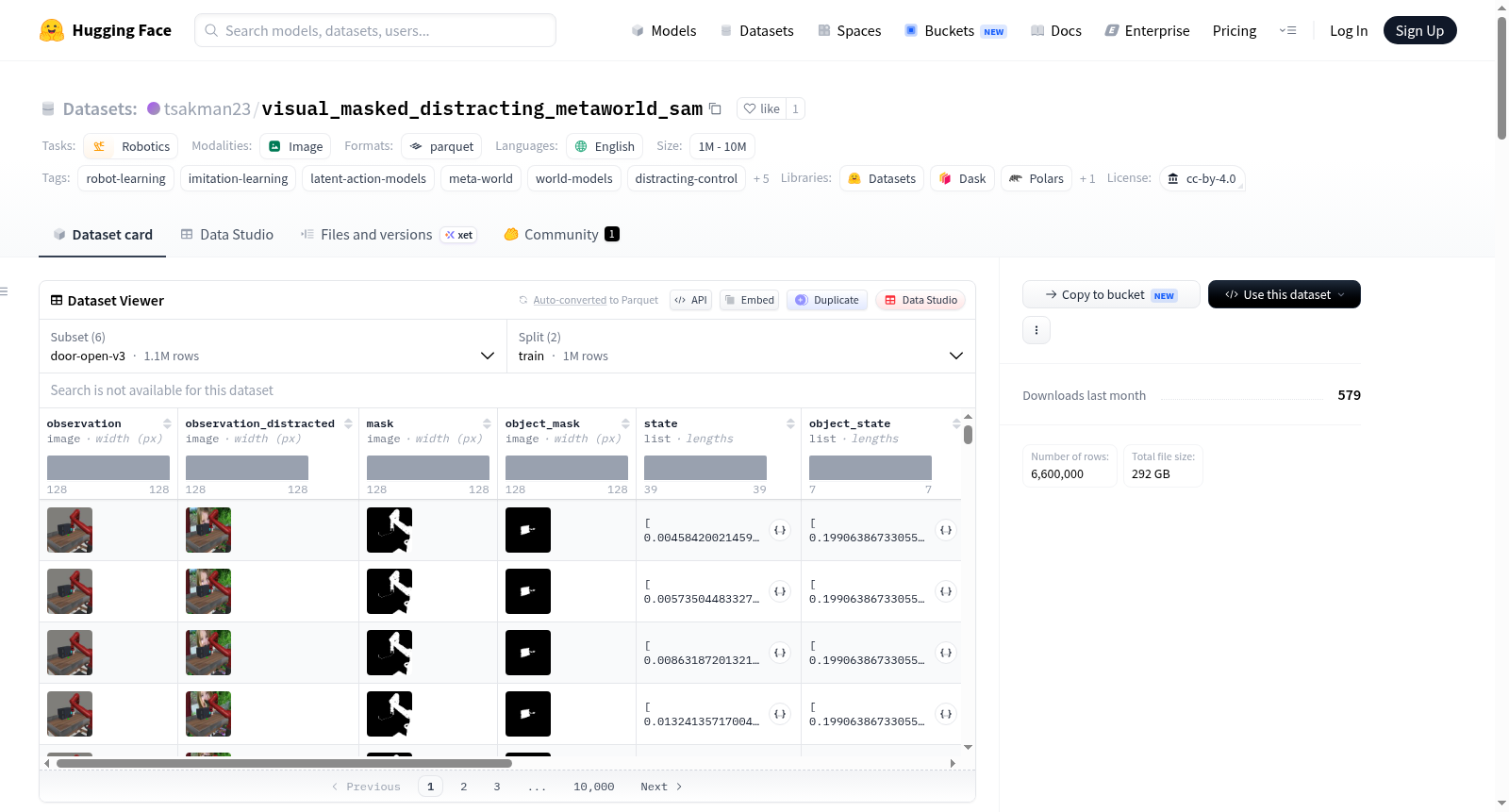Click the Hugging Face logo icon
Screen dimensions: 1509x812
[52, 30]
